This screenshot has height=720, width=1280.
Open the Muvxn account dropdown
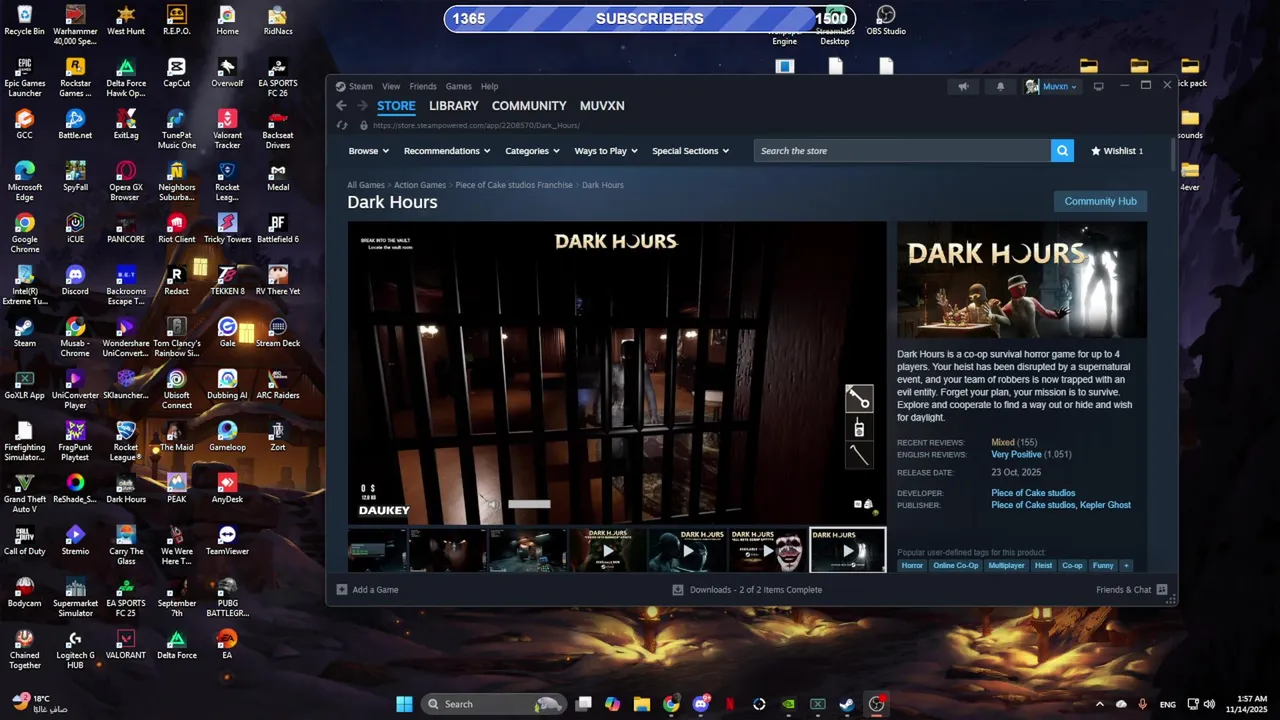[x=1051, y=87]
